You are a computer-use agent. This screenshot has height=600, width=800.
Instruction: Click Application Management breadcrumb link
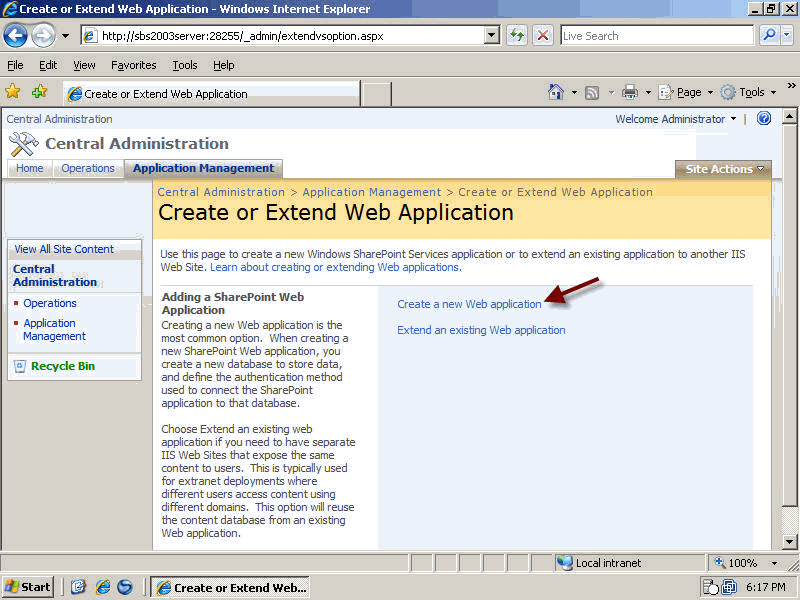pos(371,192)
